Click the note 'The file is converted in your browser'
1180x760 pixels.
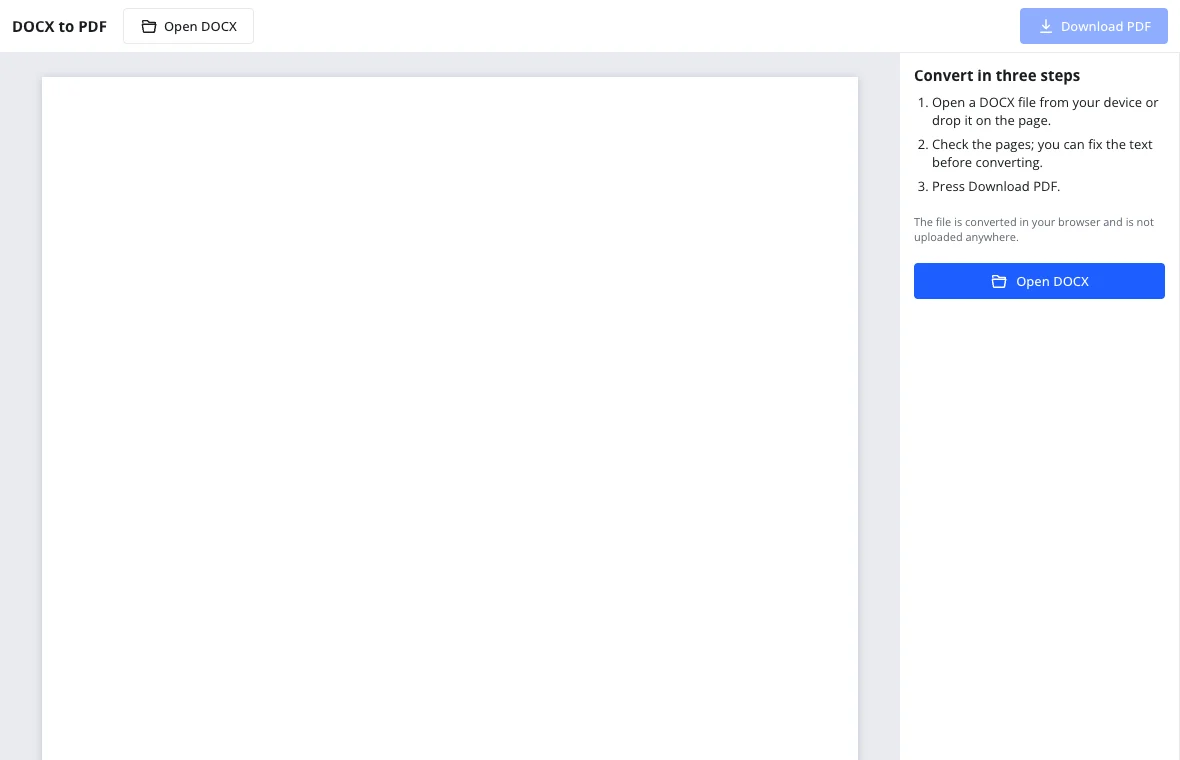point(1033,230)
